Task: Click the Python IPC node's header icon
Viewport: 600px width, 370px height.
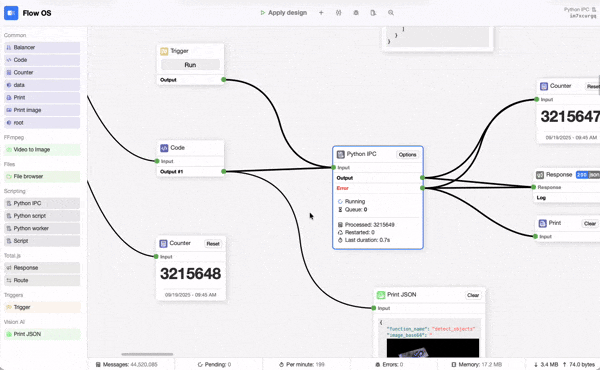Action: (341, 154)
